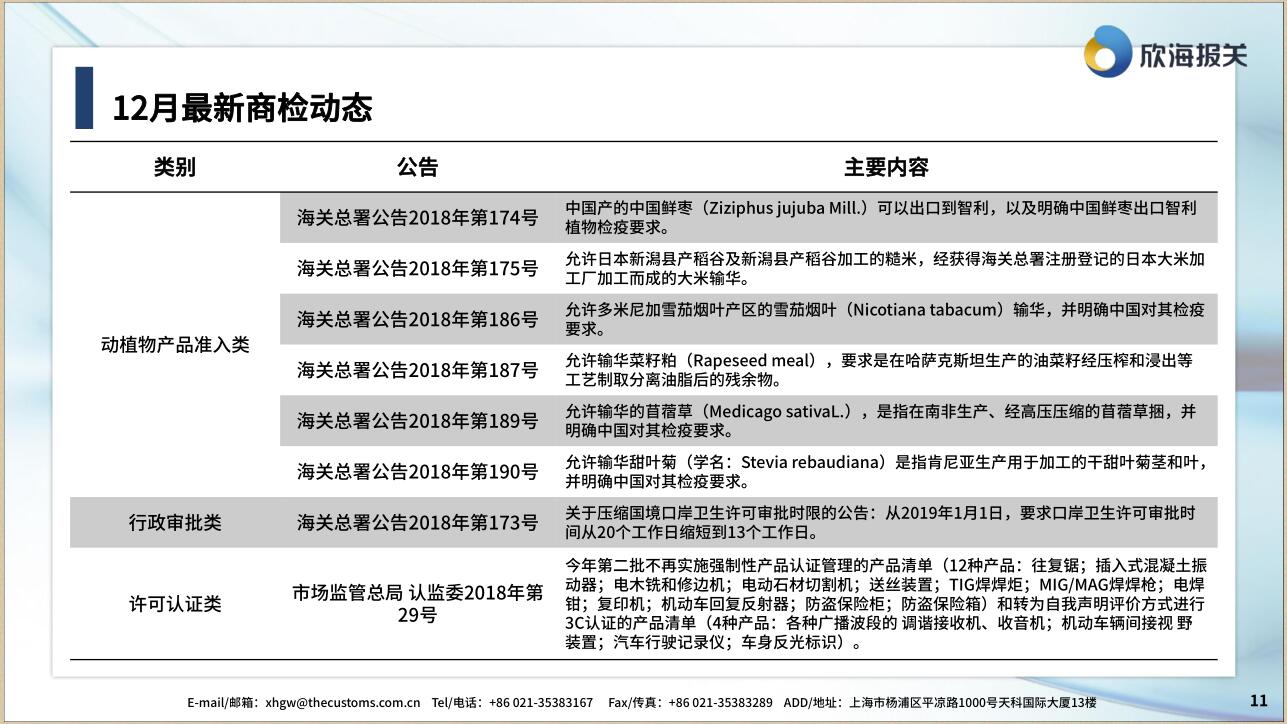This screenshot has height=724, width=1287.
Task: Click 海关总署公告2018年第175号 announcement
Action: (417, 268)
